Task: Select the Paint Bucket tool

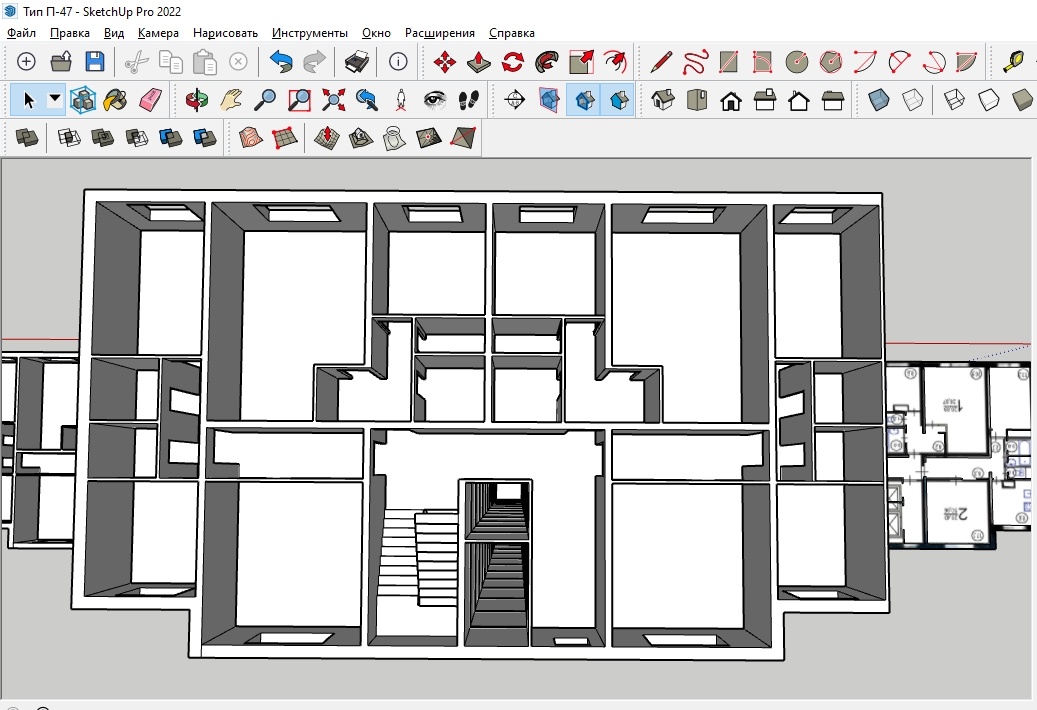Action: click(116, 100)
